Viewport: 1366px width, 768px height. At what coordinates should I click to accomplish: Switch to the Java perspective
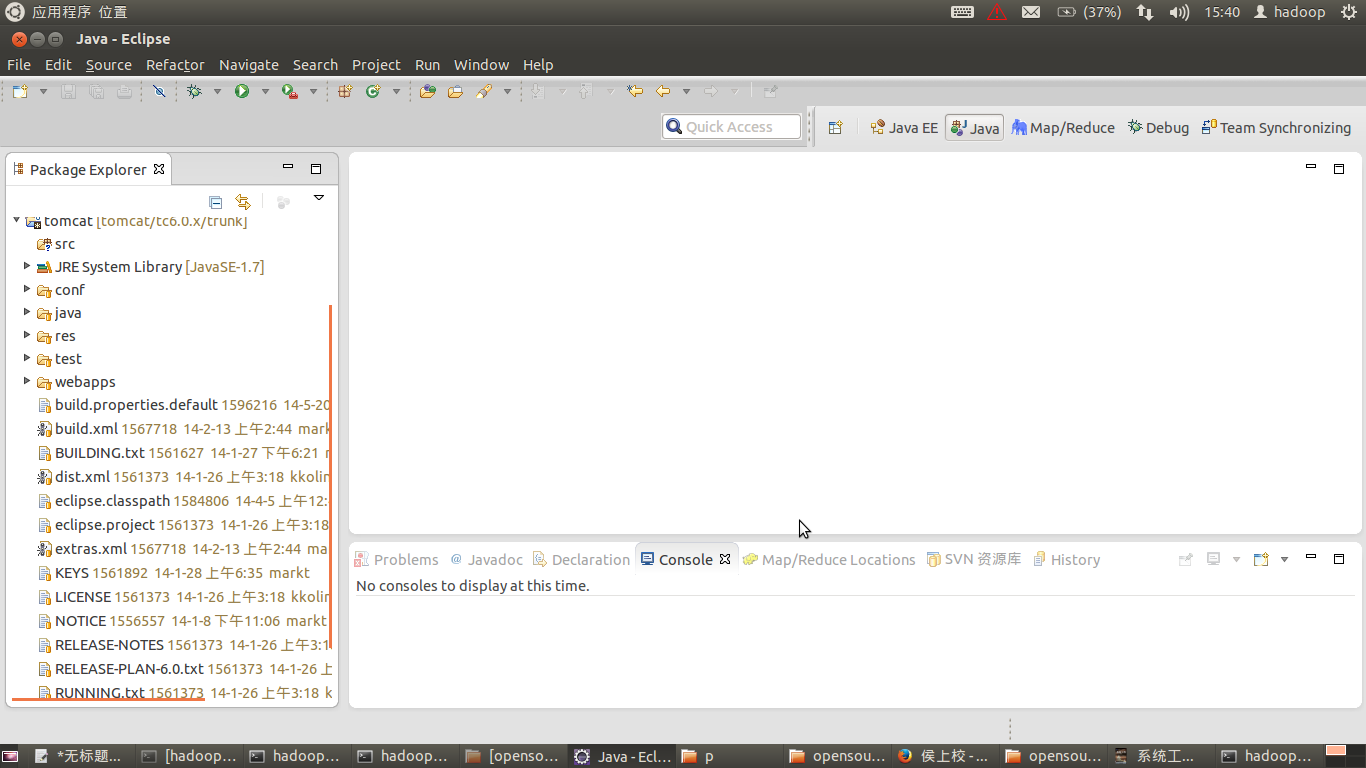tap(975, 128)
